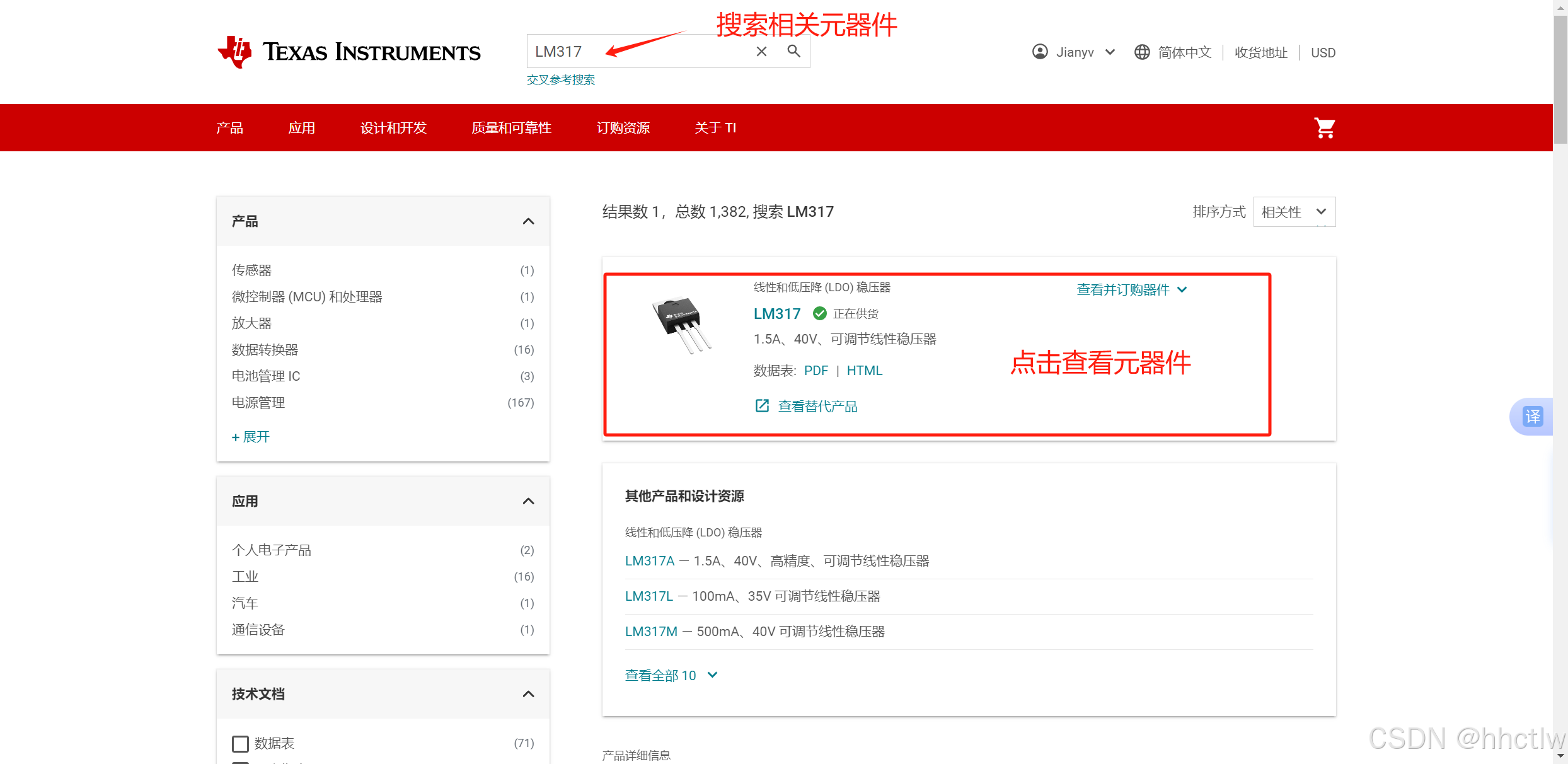
Task: Open the LM317A product link
Action: (650, 561)
